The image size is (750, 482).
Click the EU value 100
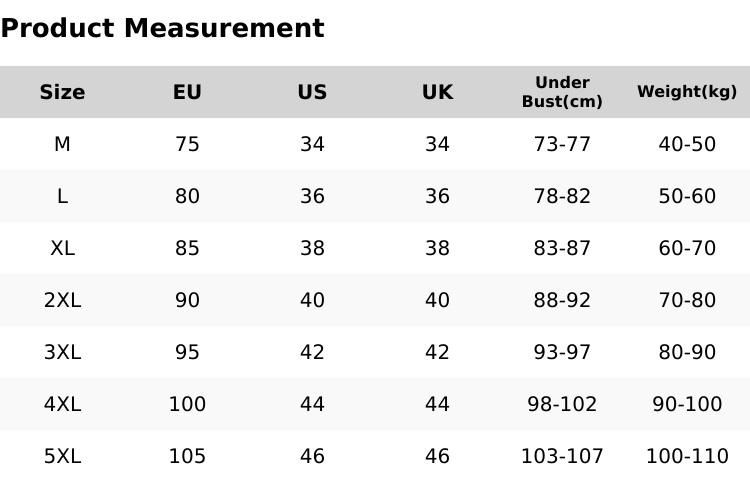click(x=187, y=404)
